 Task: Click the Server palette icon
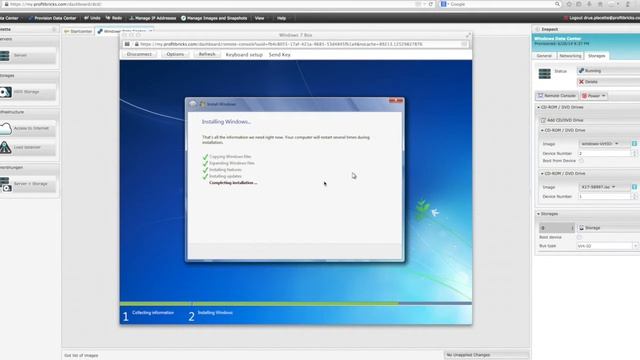click(x=5, y=56)
